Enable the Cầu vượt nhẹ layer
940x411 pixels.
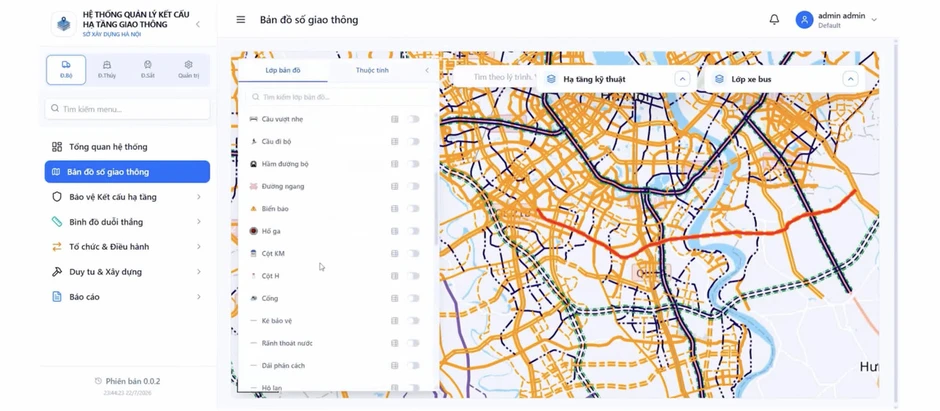pos(413,119)
